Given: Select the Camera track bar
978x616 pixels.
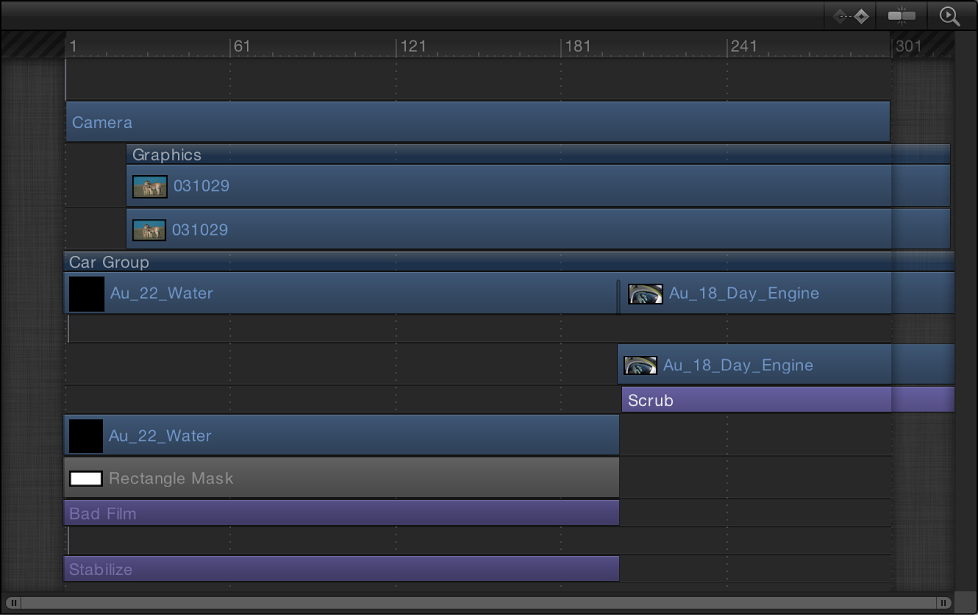Looking at the screenshot, I should tap(477, 122).
